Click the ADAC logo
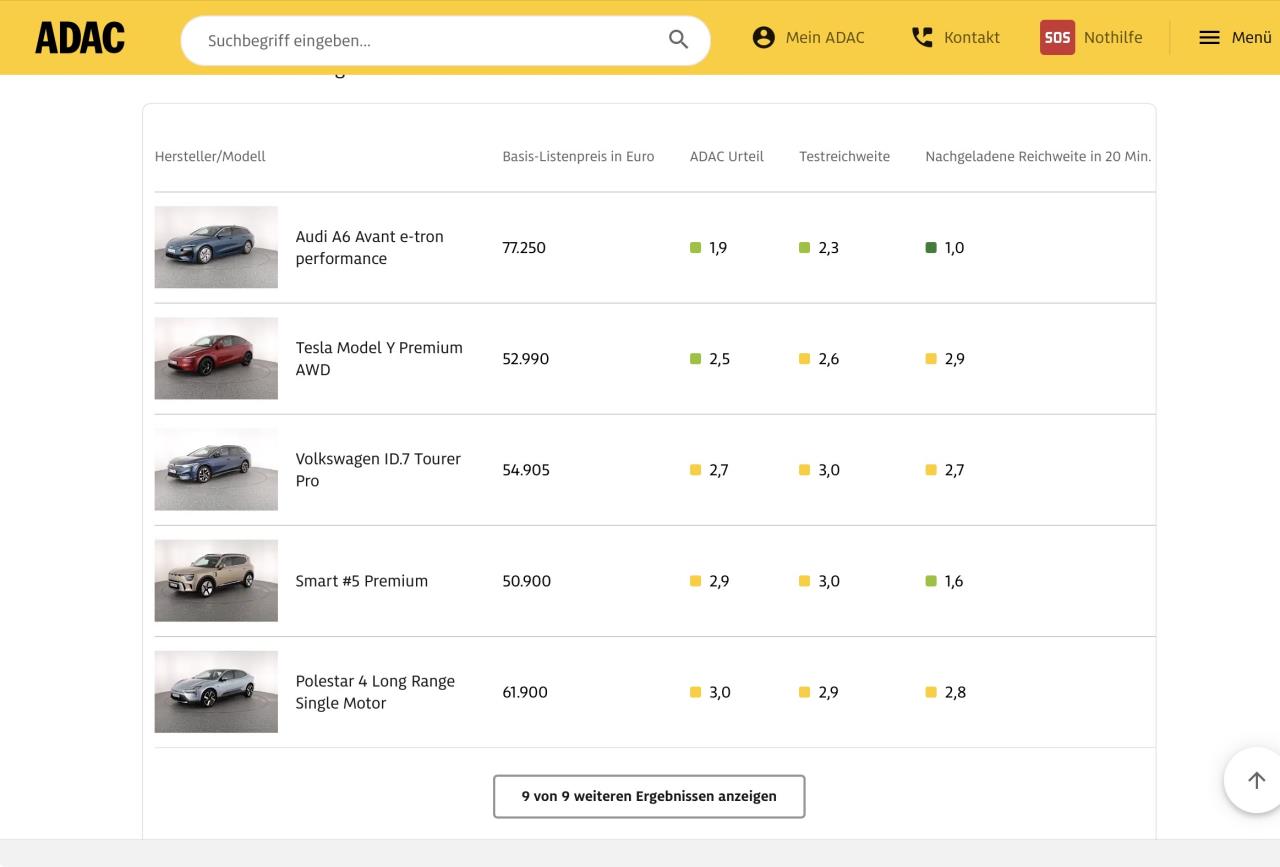 click(x=80, y=38)
